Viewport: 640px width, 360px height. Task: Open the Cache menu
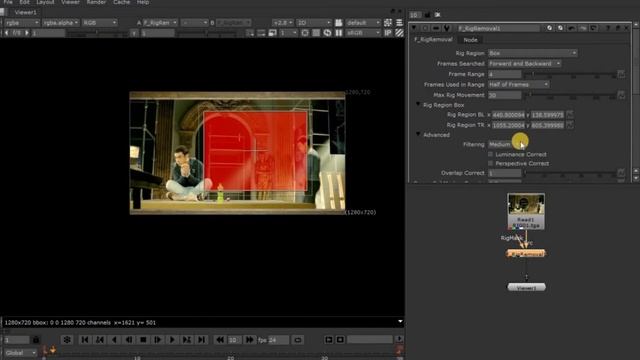[121, 2]
